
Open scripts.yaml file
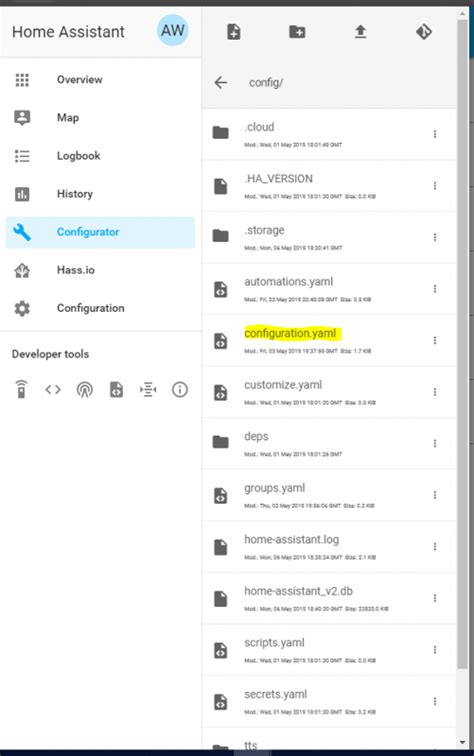point(329,650)
